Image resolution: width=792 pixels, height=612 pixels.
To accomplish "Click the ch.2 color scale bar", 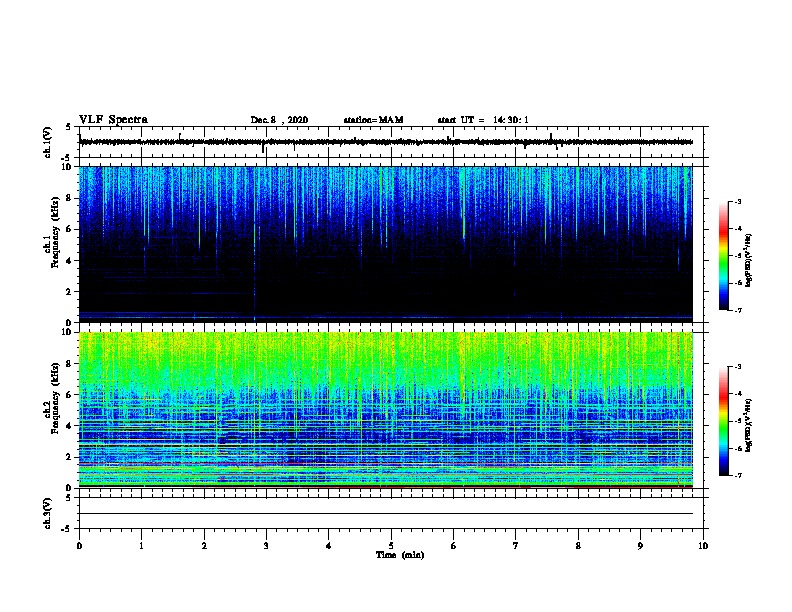I will point(724,421).
